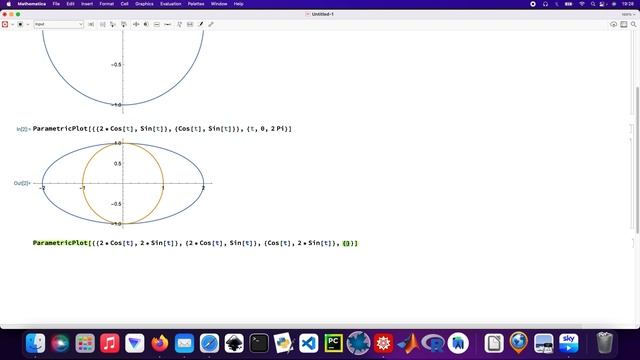Click the horizontal line toolbar icon
Image resolution: width=640 pixels, height=360 pixels.
[x=167, y=24]
